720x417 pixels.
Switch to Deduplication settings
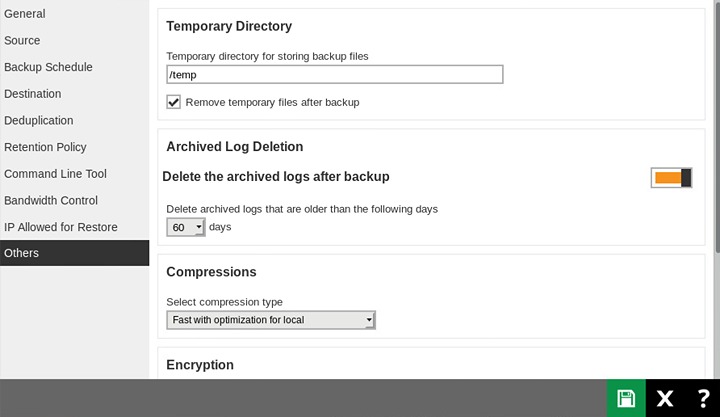(39, 120)
